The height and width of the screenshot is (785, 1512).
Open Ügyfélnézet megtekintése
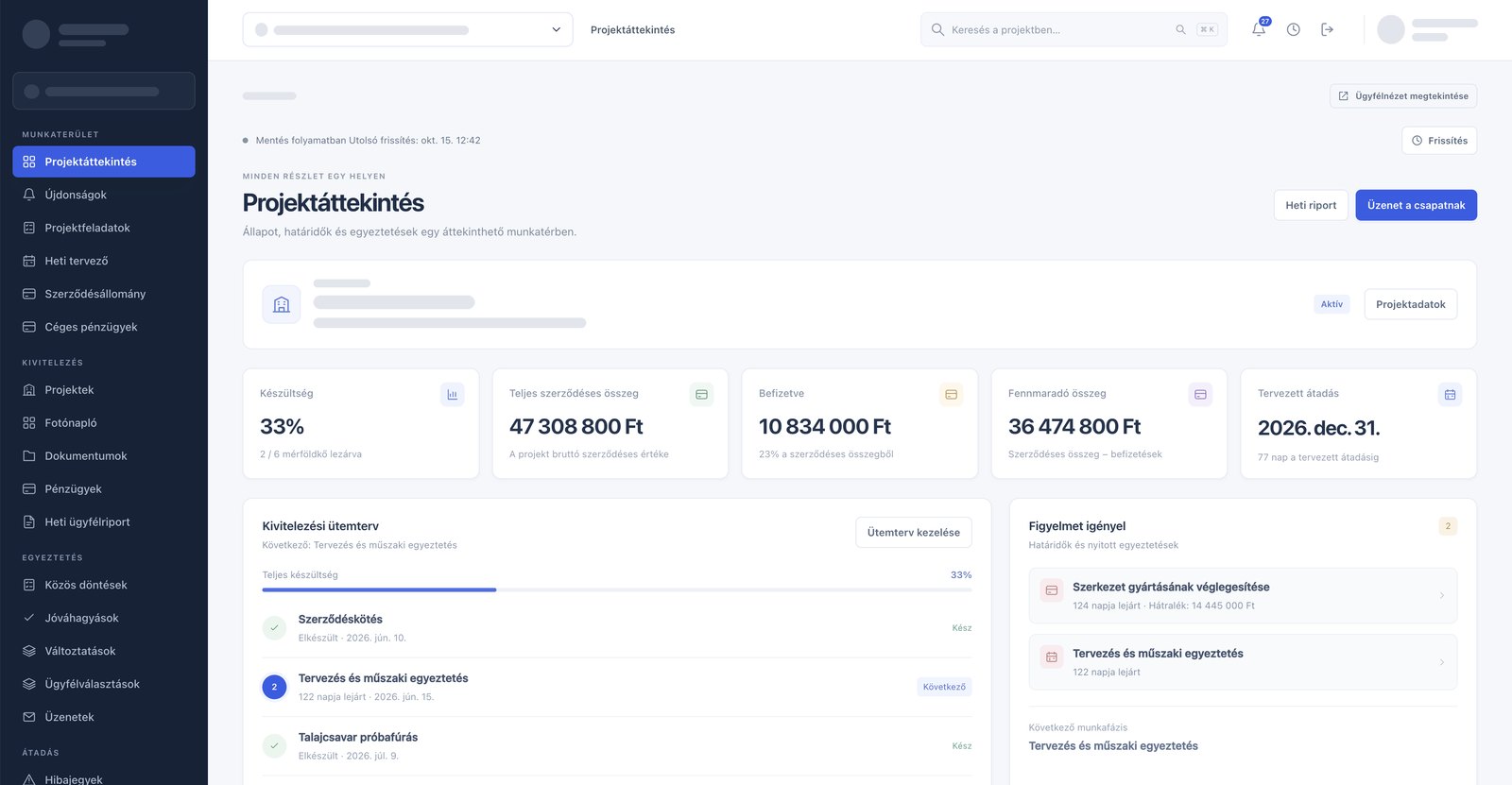click(1403, 96)
